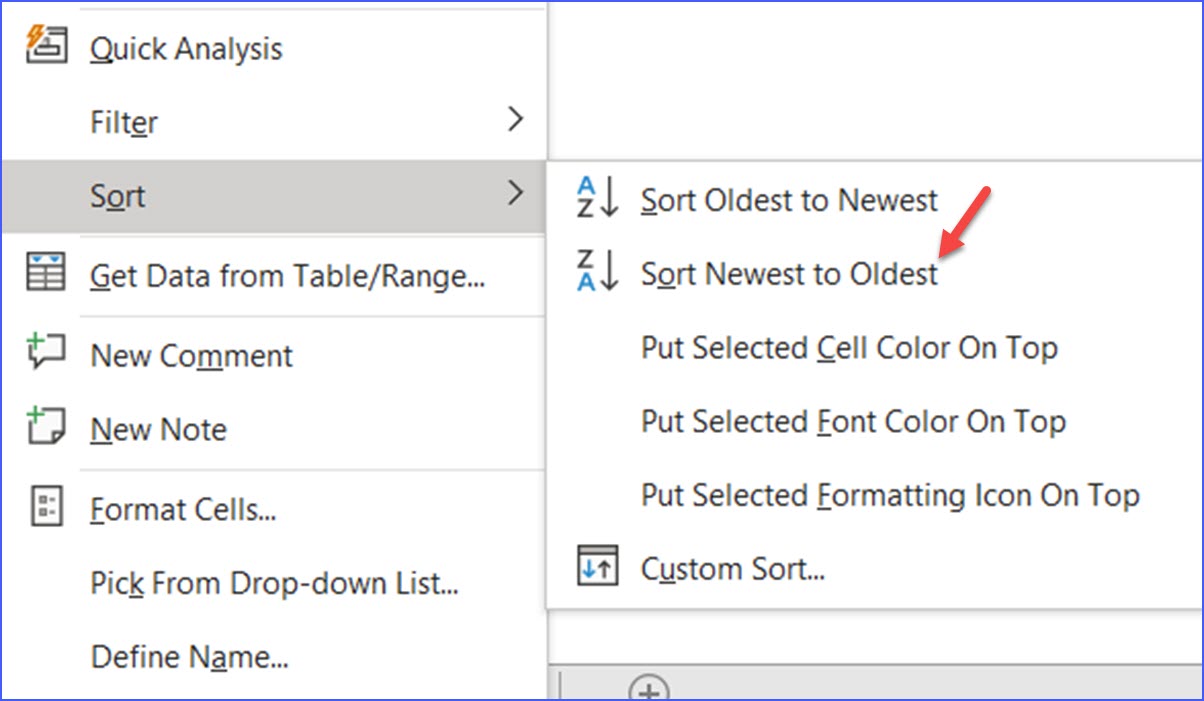Choose Put Selected Font Color On Top
Screen dimensions: 1204x701
coord(852,421)
